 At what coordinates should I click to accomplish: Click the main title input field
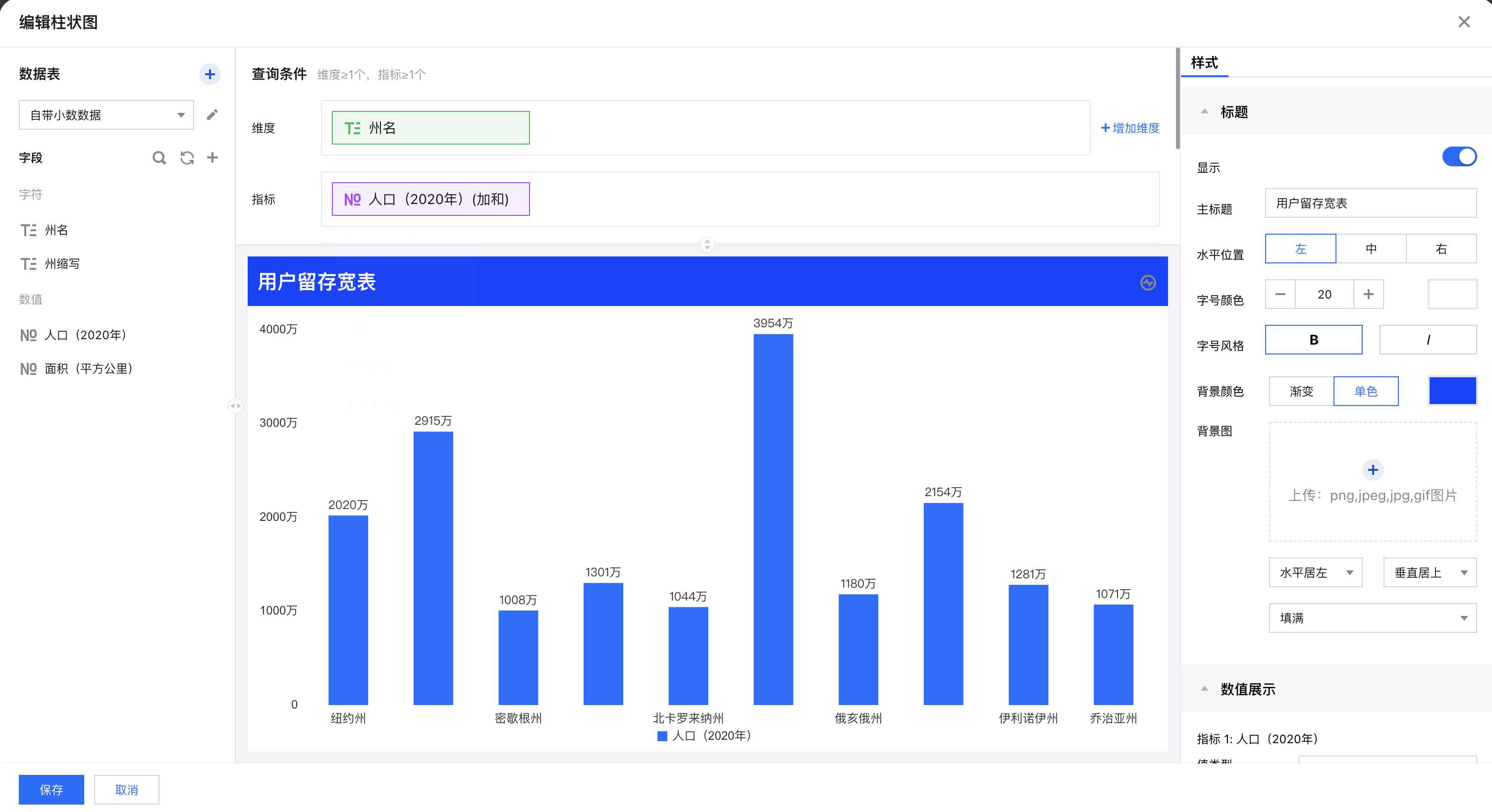(x=1370, y=203)
